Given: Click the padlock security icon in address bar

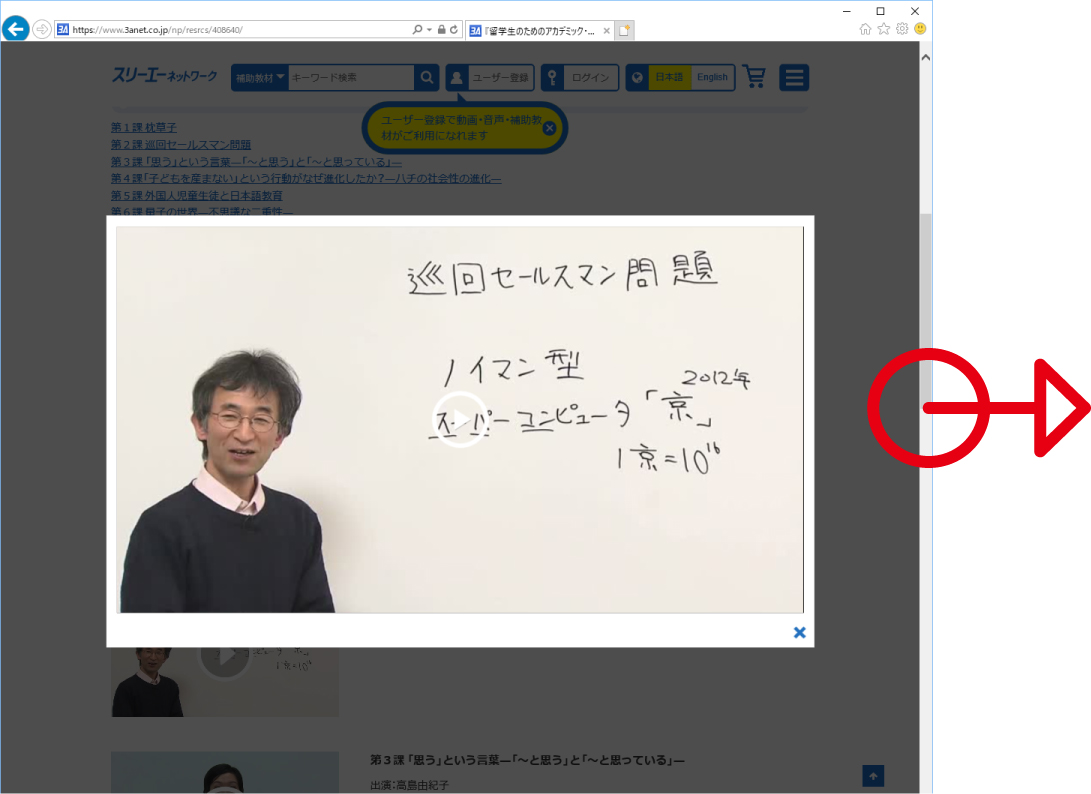Looking at the screenshot, I should 441,29.
